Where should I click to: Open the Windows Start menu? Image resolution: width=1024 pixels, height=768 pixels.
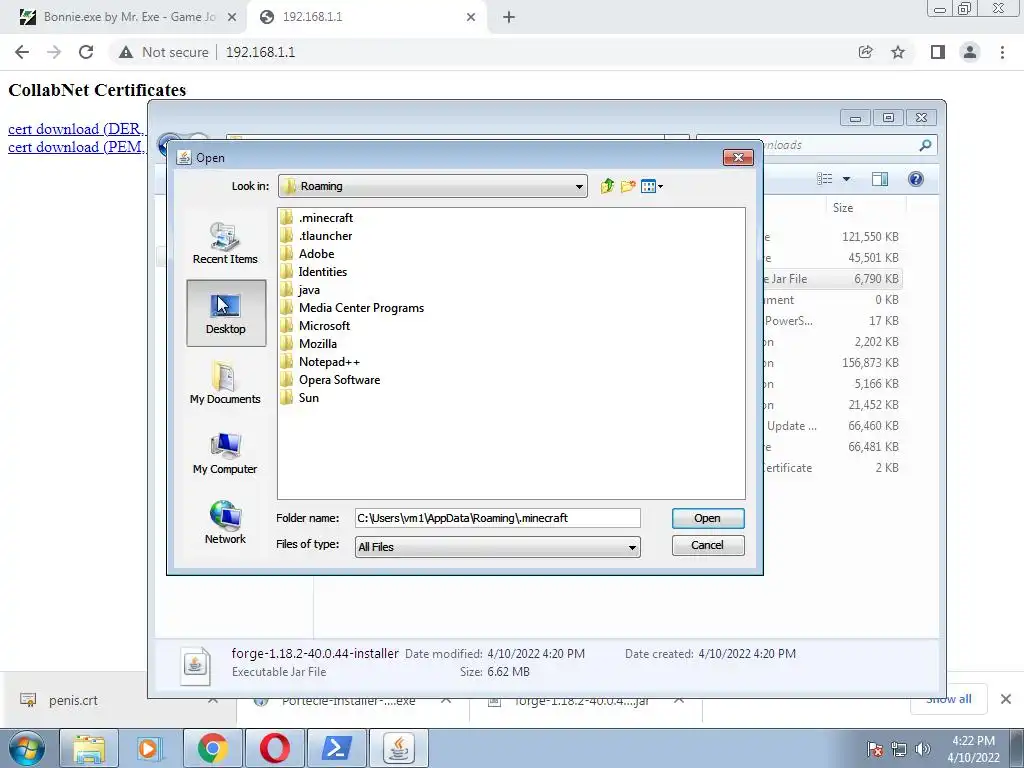27,748
